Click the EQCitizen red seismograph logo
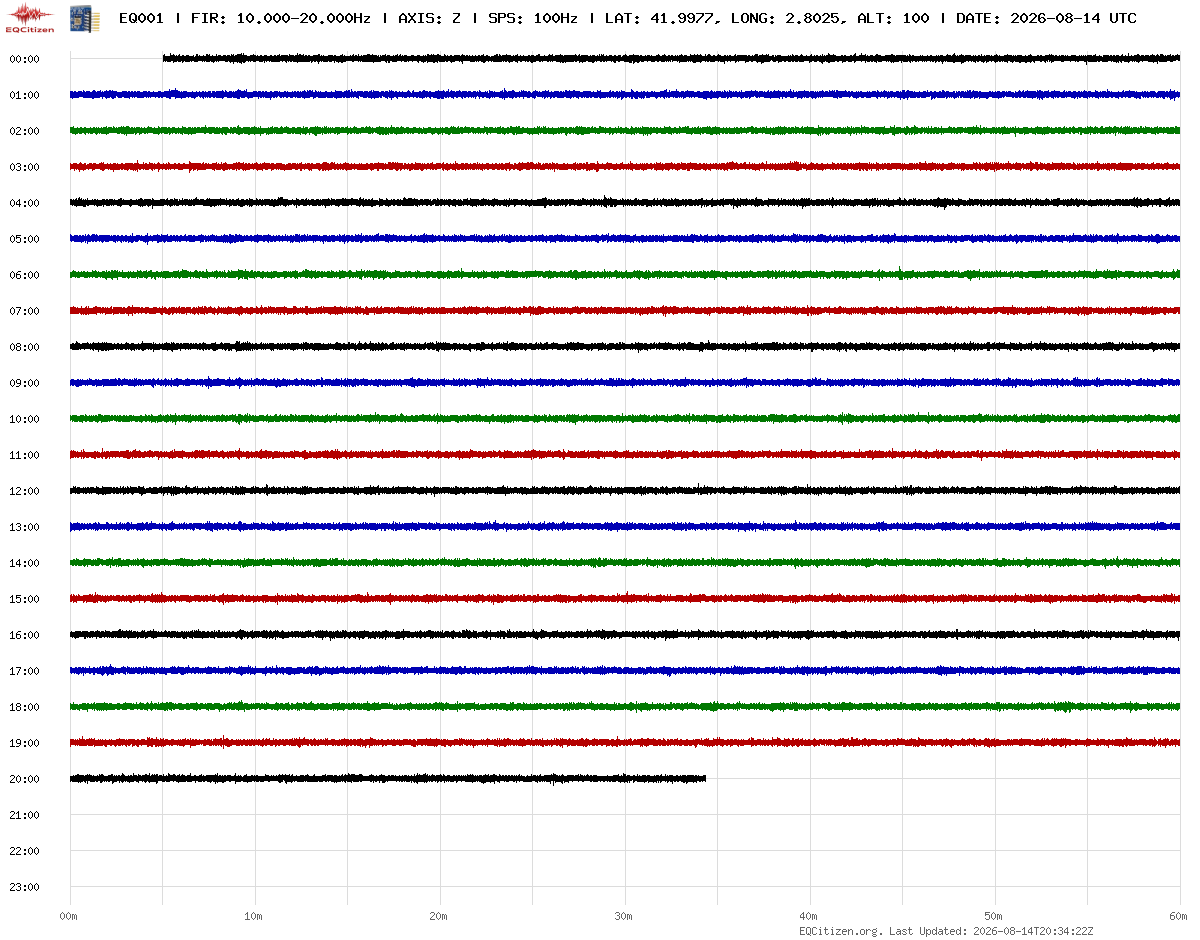The height and width of the screenshot is (940, 1200). 29,17
